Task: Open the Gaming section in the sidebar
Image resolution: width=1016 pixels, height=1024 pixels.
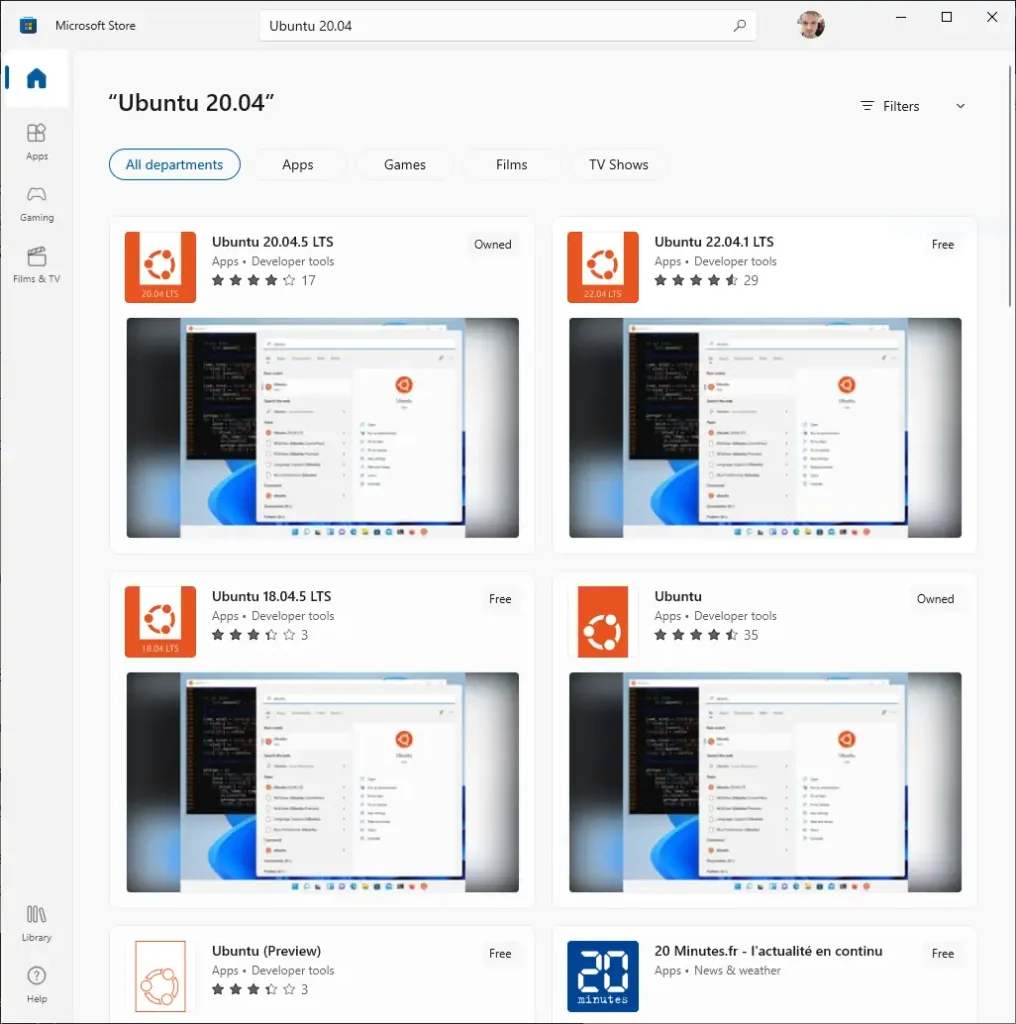Action: coord(37,204)
